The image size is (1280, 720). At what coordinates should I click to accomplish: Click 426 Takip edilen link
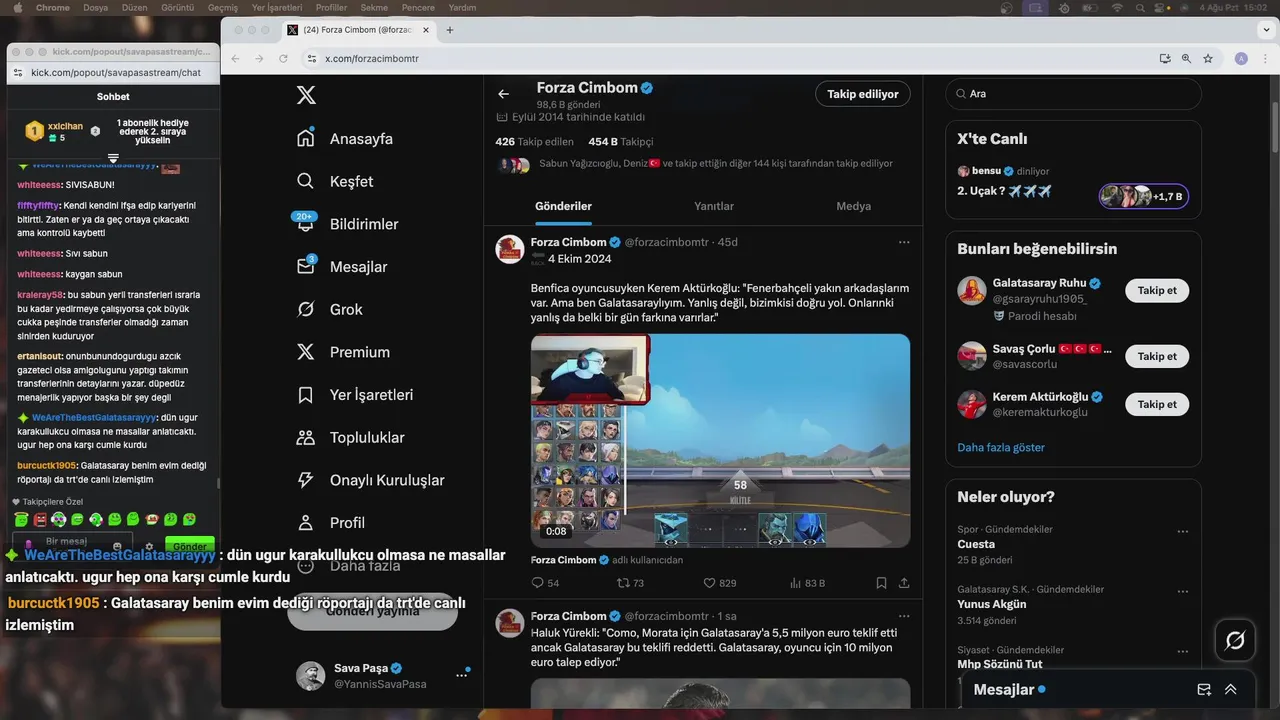click(x=534, y=142)
